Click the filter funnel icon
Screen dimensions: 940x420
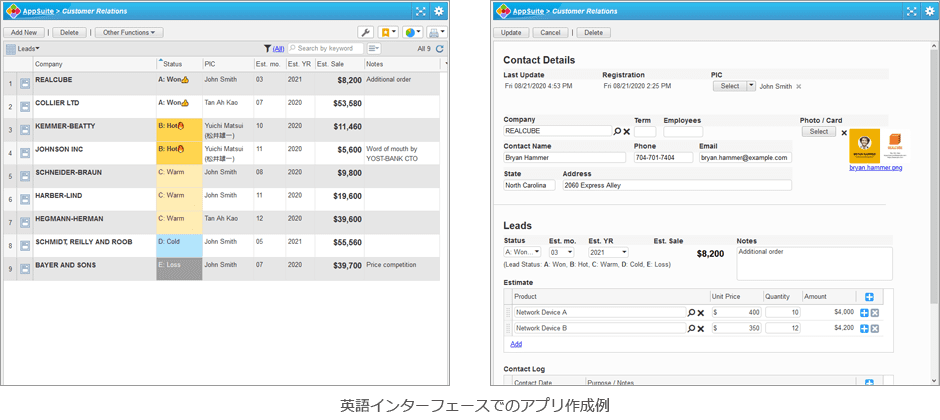(267, 48)
